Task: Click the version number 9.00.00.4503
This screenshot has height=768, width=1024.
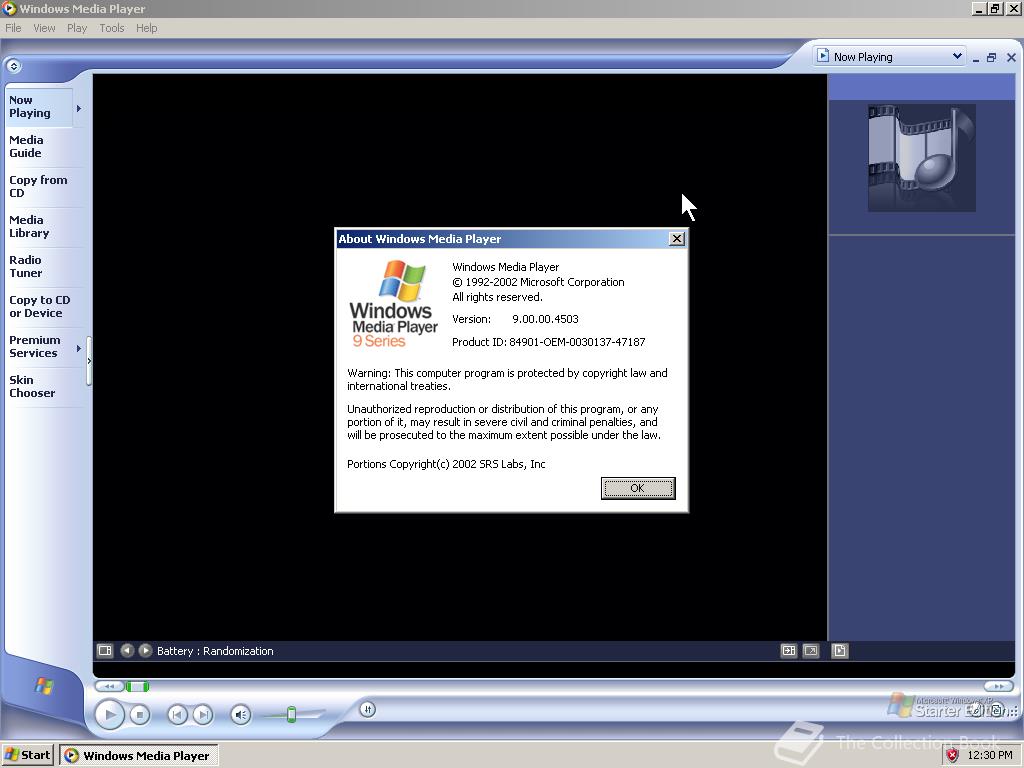Action: pyautogui.click(x=545, y=319)
